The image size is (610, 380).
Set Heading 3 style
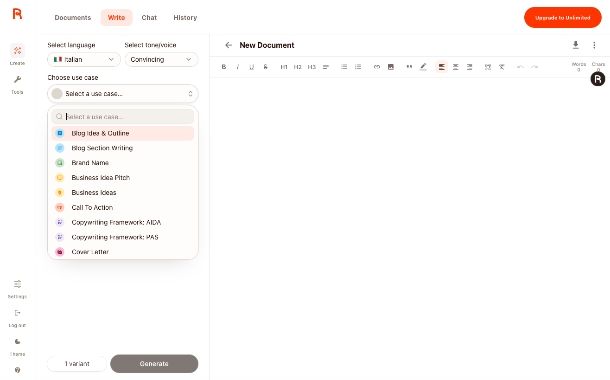pos(312,67)
